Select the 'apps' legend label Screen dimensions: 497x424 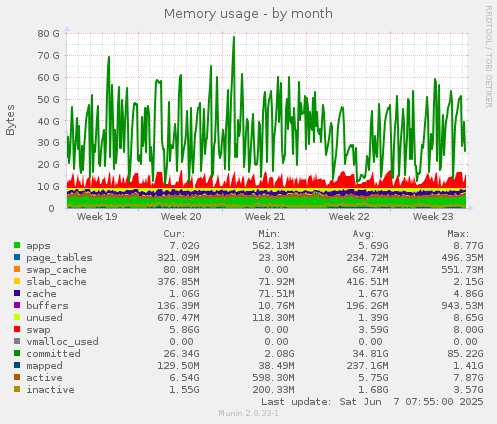38,246
